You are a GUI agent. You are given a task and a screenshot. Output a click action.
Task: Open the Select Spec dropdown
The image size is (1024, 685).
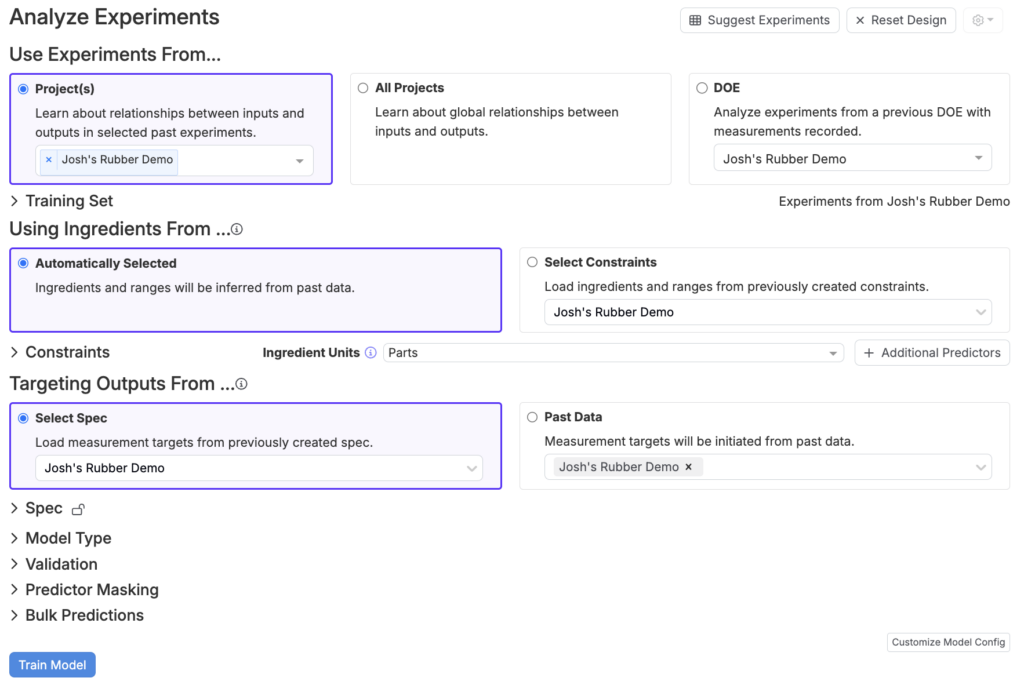point(258,468)
